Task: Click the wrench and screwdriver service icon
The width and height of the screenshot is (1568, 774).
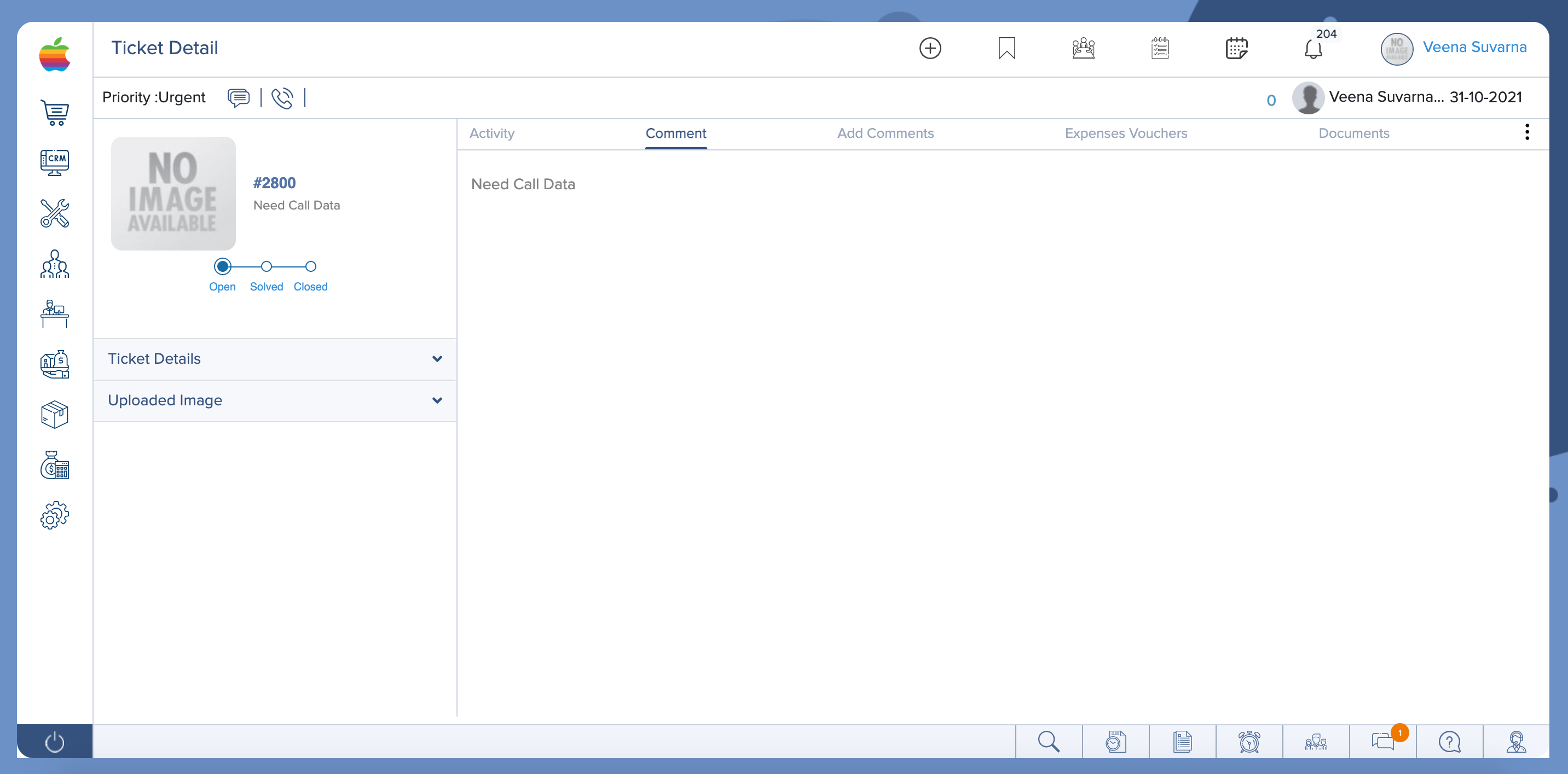Action: click(54, 213)
